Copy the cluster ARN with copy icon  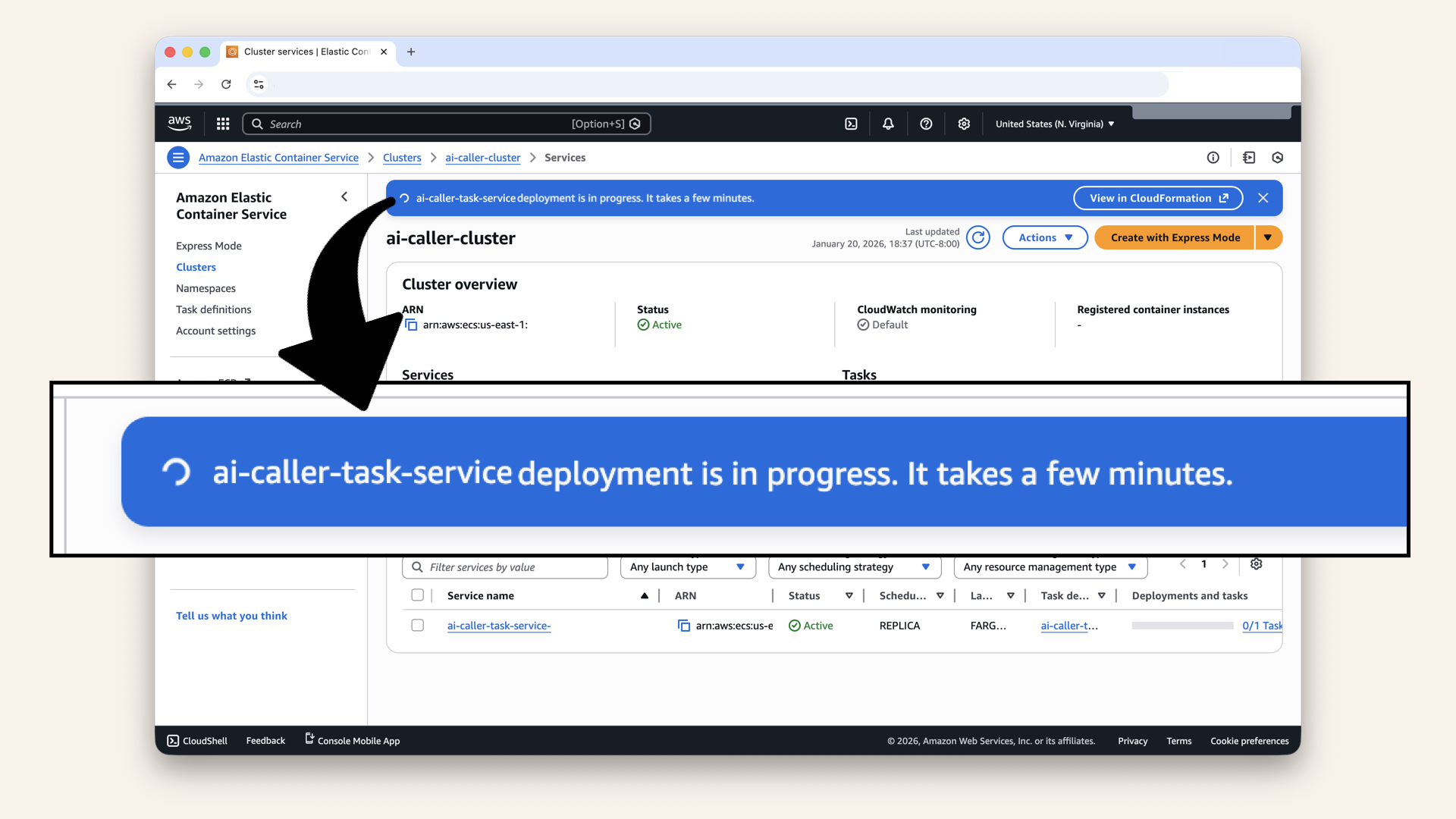click(x=411, y=325)
